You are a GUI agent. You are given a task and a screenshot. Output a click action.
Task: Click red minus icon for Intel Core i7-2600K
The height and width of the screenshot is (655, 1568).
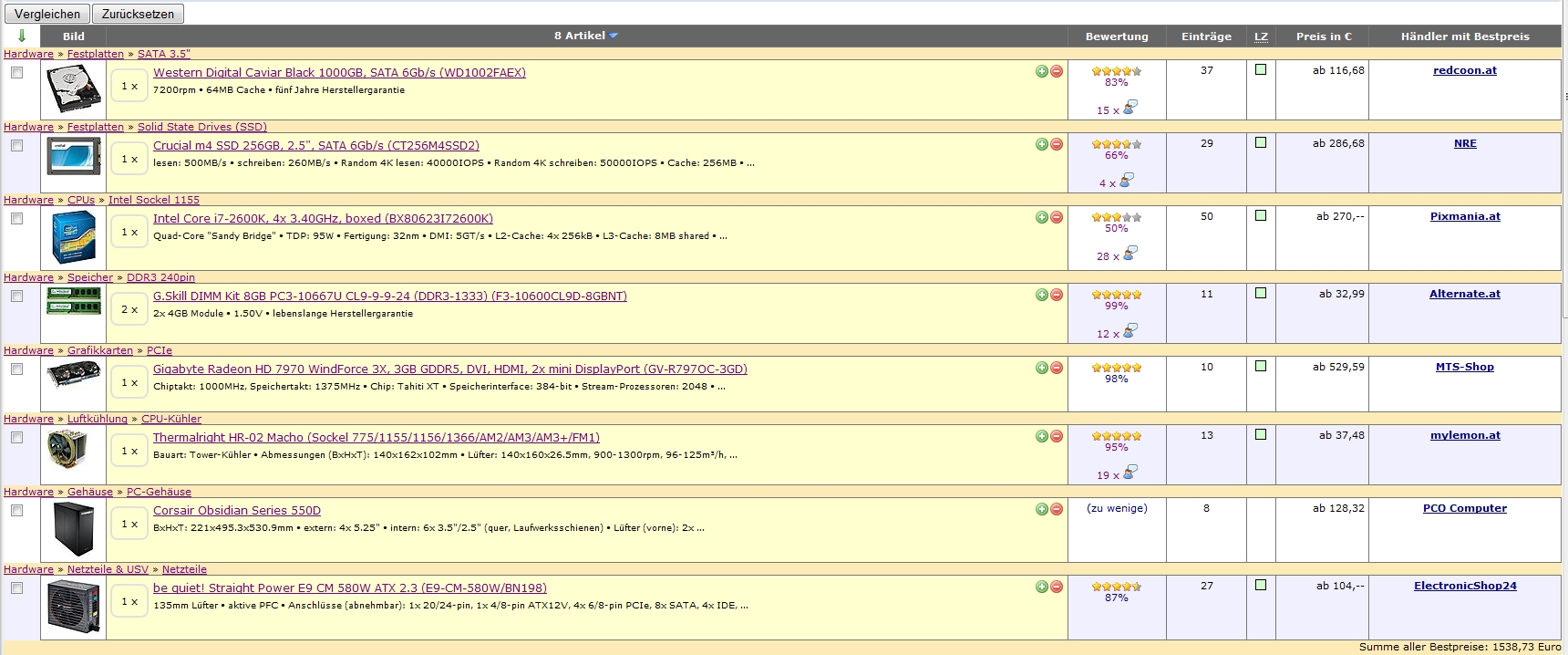click(1057, 217)
